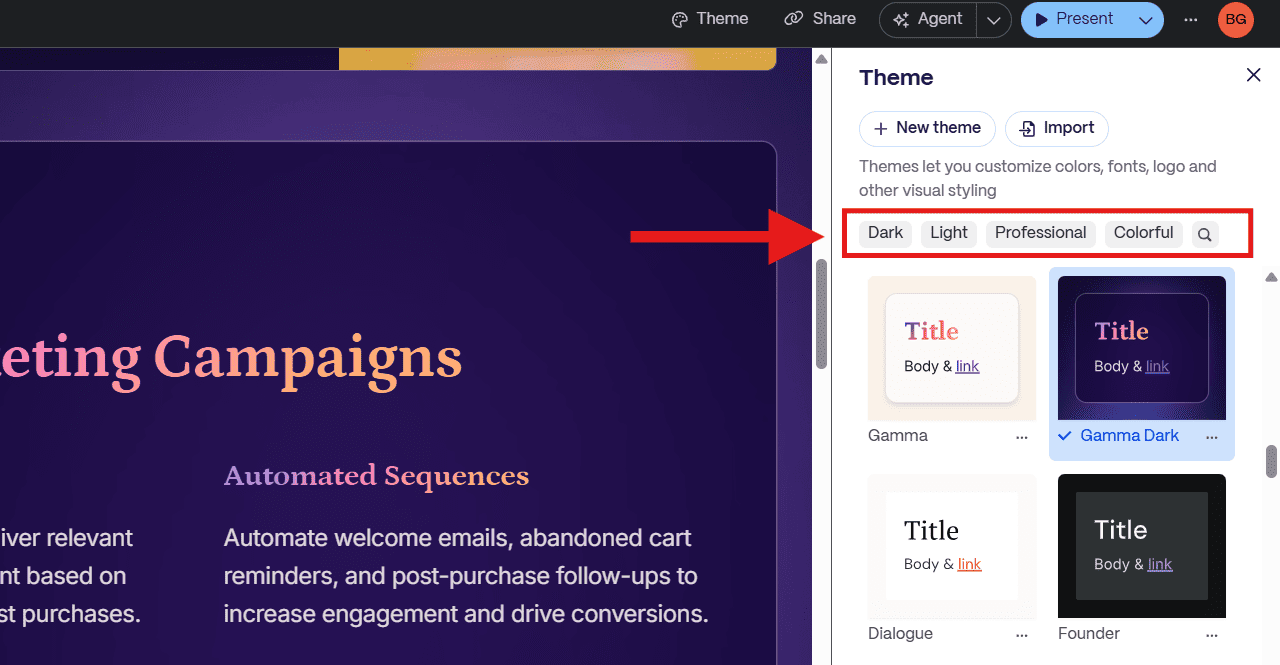The height and width of the screenshot is (665, 1280).
Task: Create a New theme
Action: (927, 128)
